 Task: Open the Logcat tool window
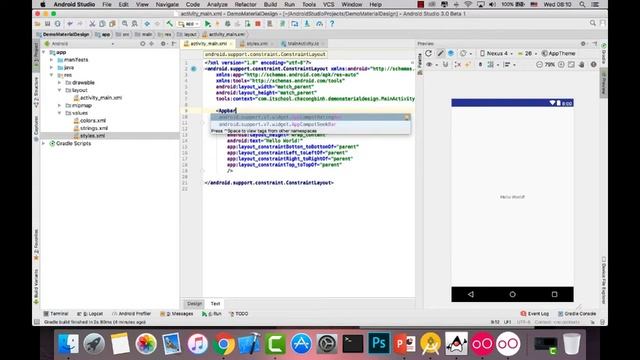point(90,314)
